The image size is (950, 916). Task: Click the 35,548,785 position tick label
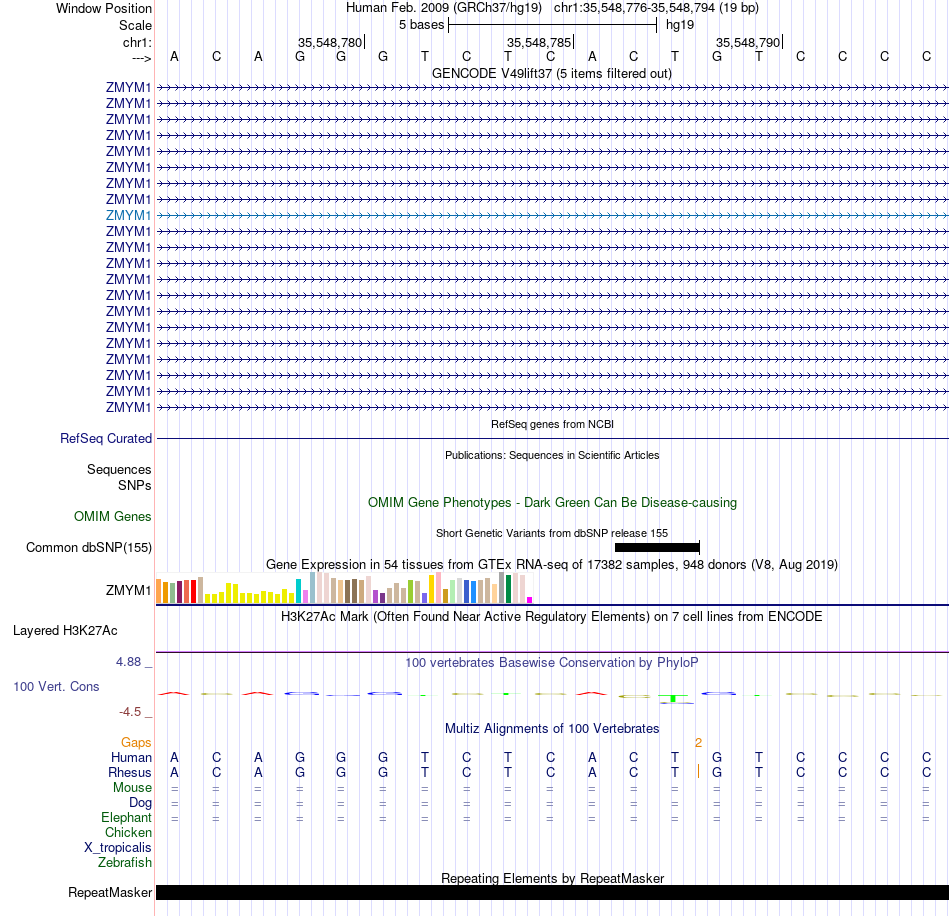pos(539,42)
